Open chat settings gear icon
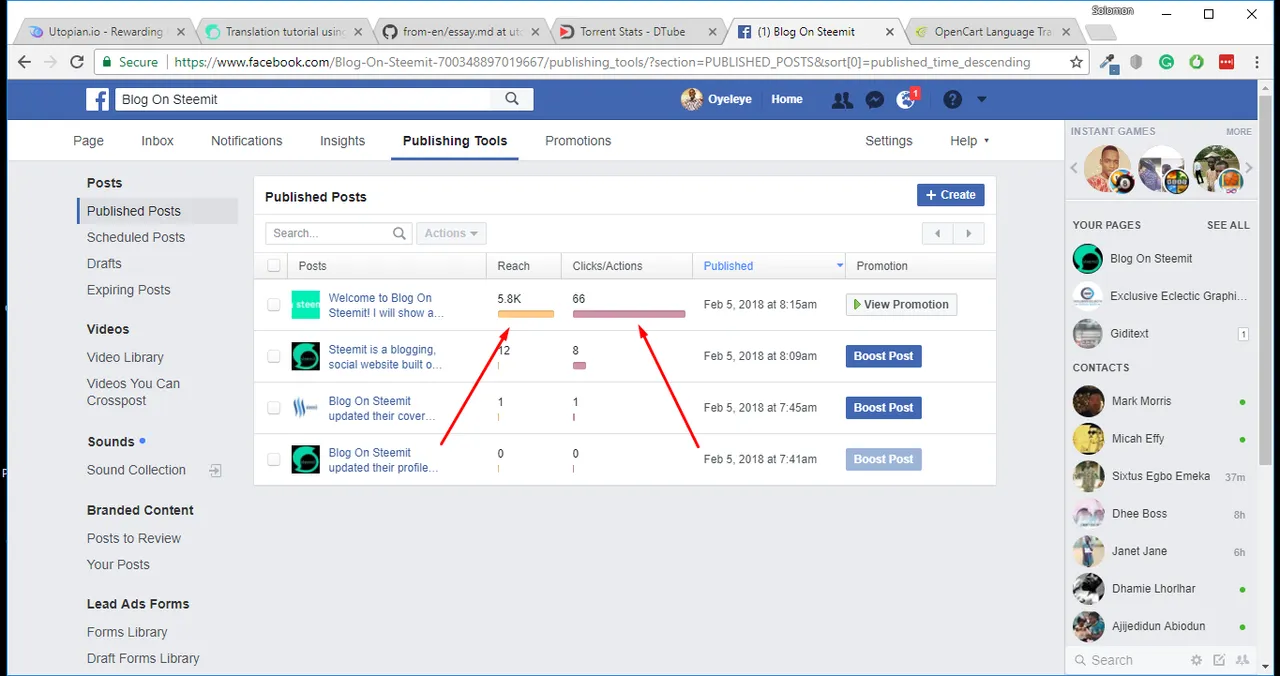The image size is (1280, 676). tap(1196, 660)
